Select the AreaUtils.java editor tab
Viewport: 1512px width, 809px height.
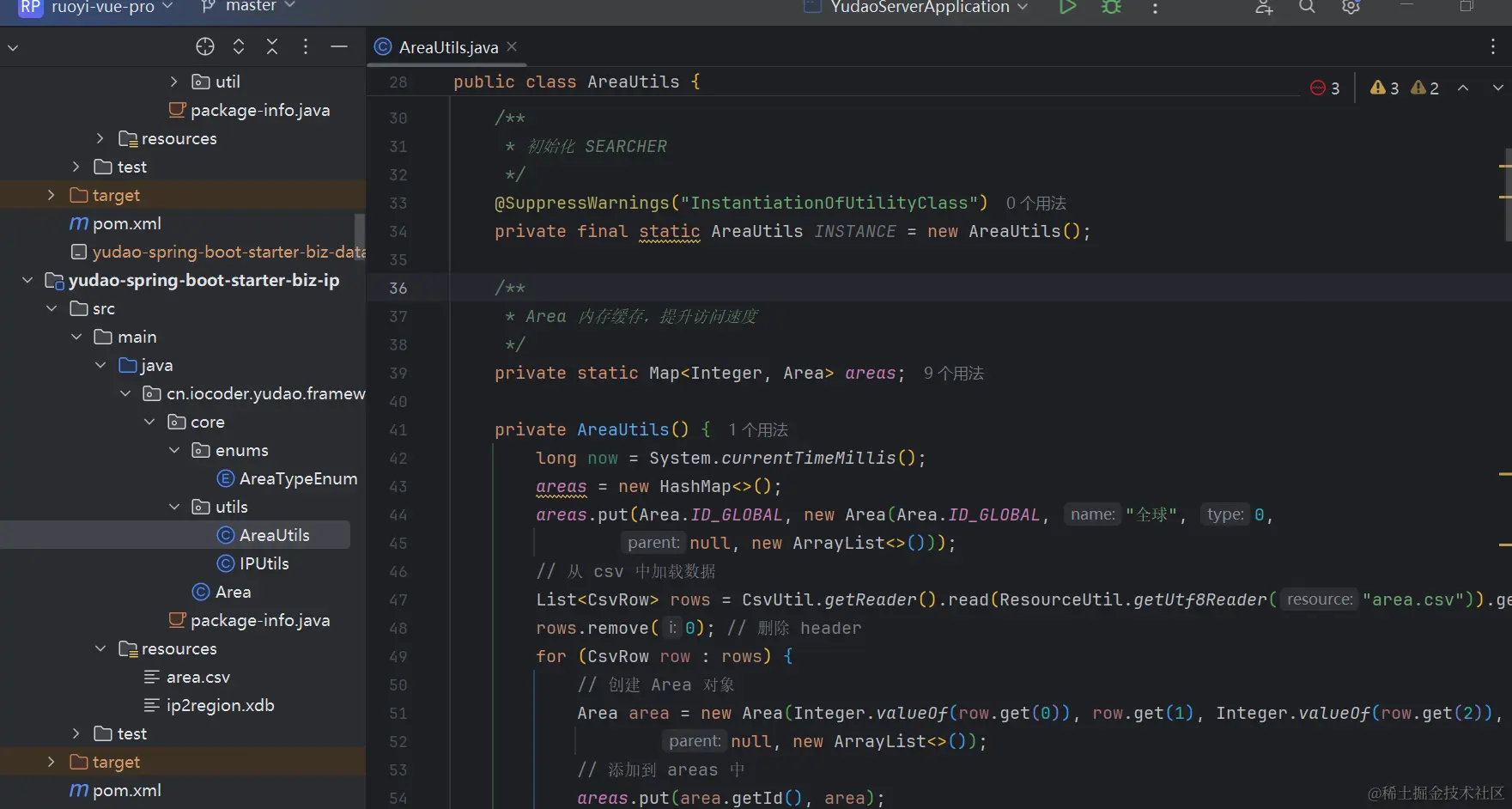[447, 48]
